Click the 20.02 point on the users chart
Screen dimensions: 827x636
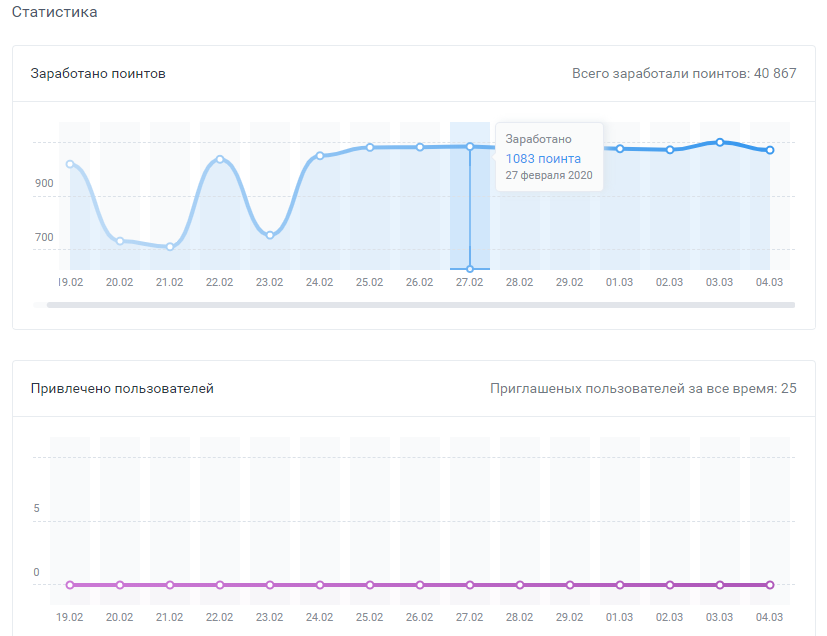coord(120,585)
